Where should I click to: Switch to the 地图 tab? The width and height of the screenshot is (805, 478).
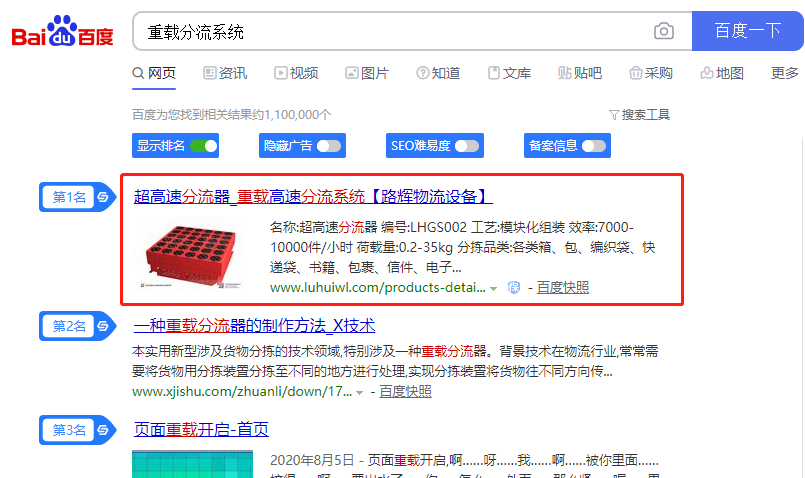(x=722, y=73)
